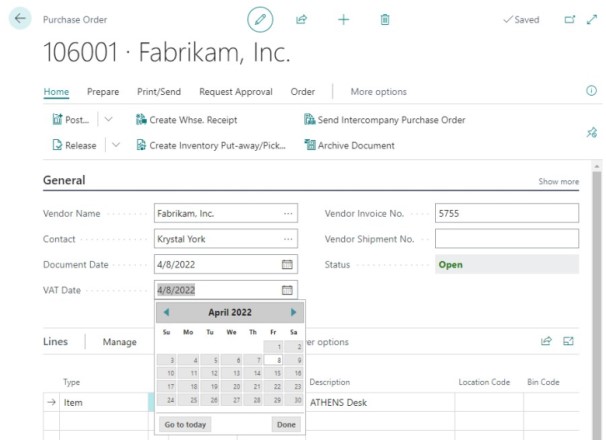Go to previous month in calendar
This screenshot has width=606, height=440.
(x=166, y=312)
